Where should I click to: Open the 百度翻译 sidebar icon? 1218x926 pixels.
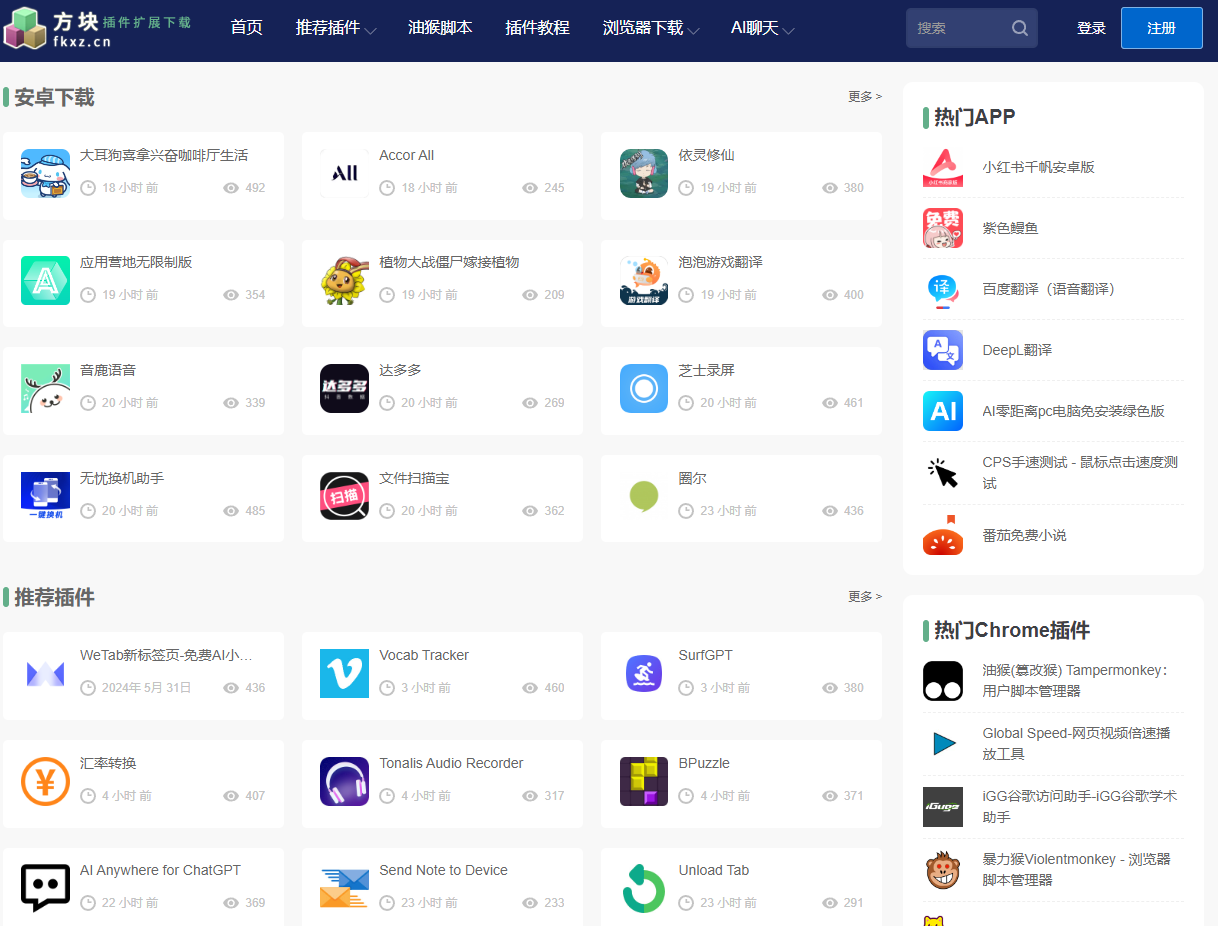(x=943, y=289)
